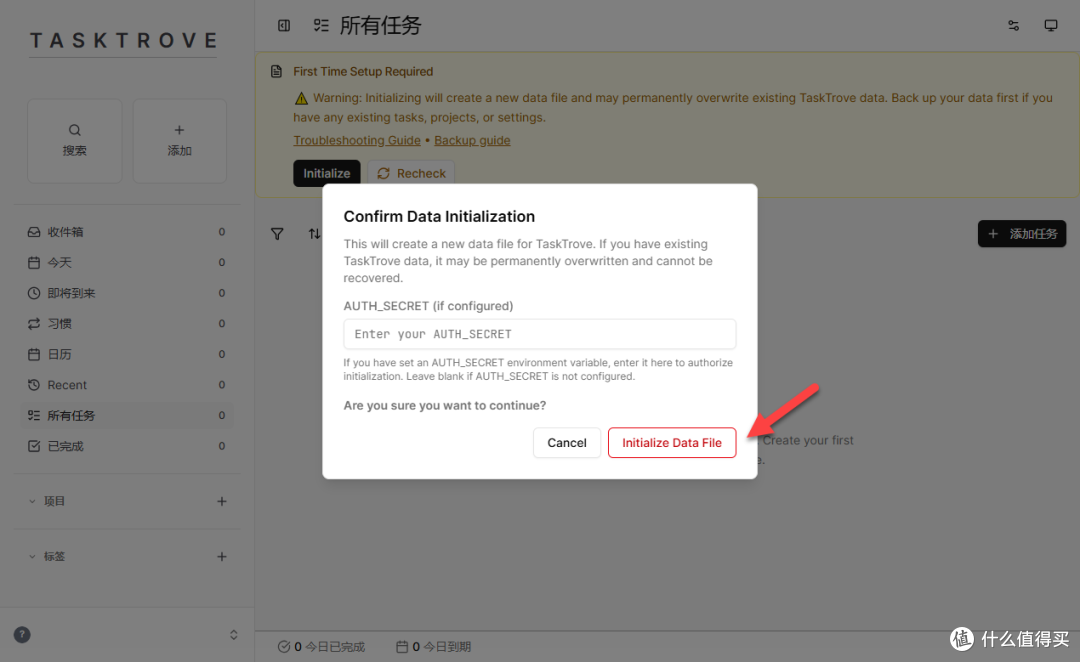Click the 添加 quick add card

tap(179, 141)
